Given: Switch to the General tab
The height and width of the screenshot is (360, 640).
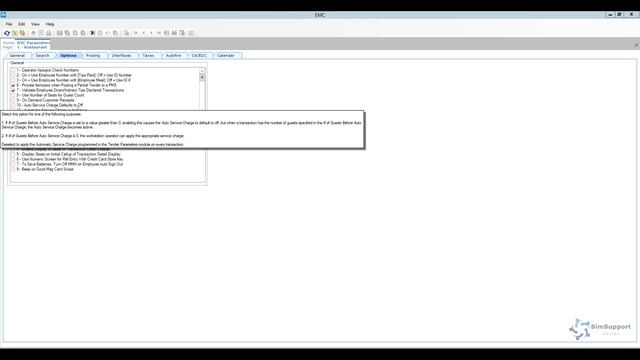Looking at the screenshot, I should (17, 56).
